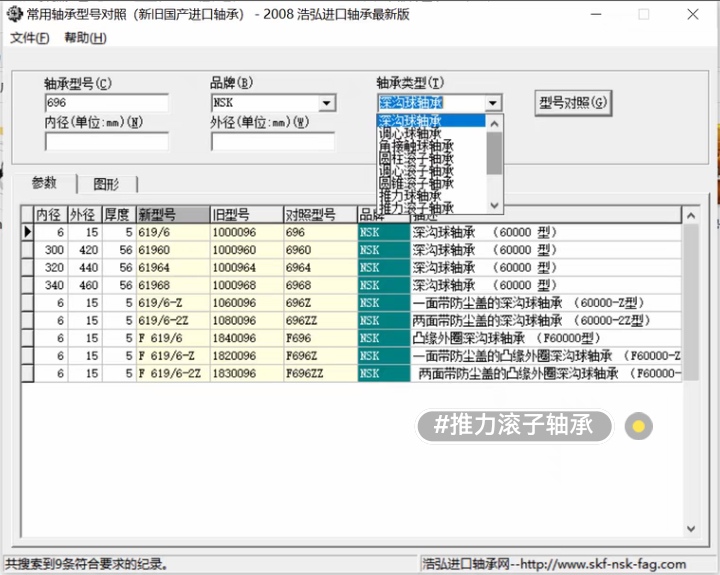The height and width of the screenshot is (575, 720).
Task: Focus the 内径 (mm) input field
Action: [107, 141]
